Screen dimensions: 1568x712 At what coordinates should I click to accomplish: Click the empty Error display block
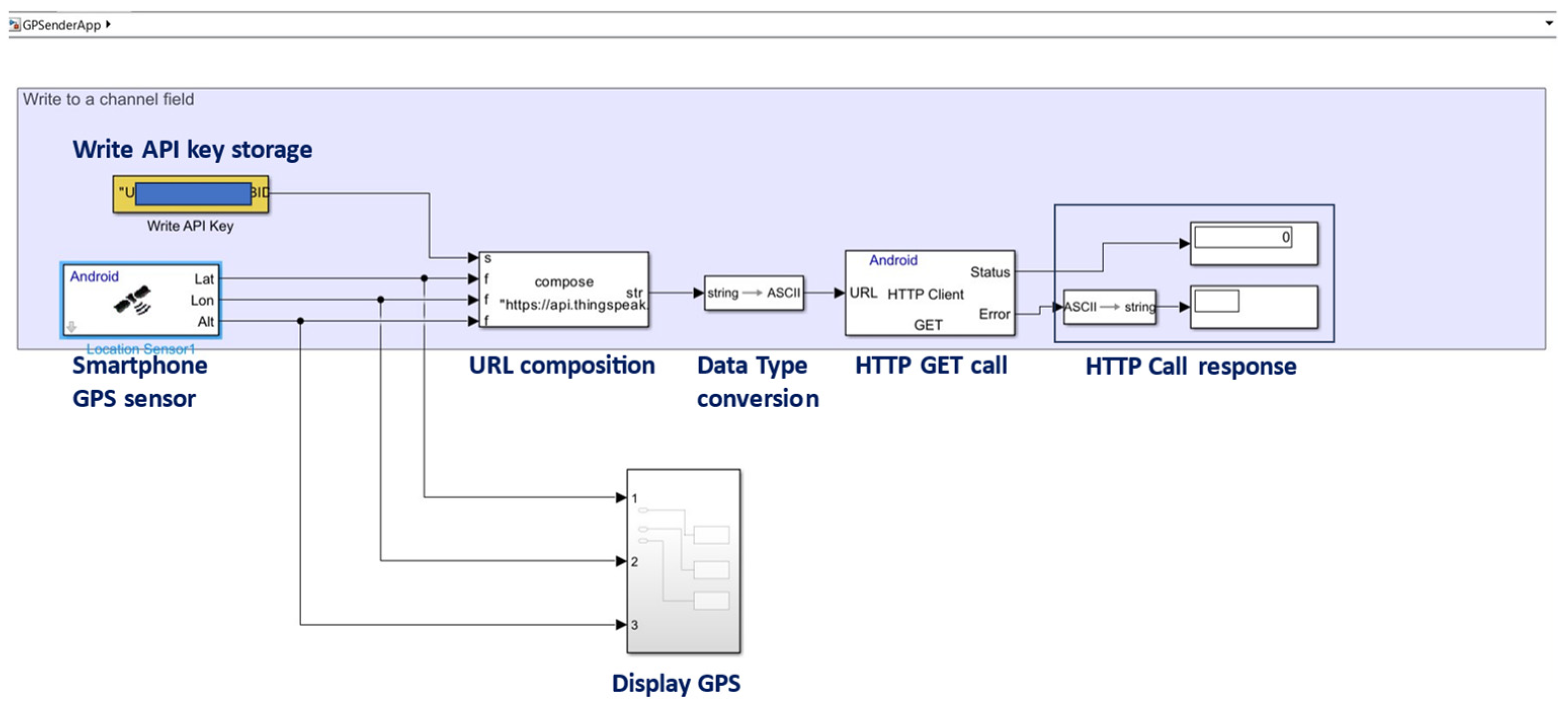tap(1253, 307)
